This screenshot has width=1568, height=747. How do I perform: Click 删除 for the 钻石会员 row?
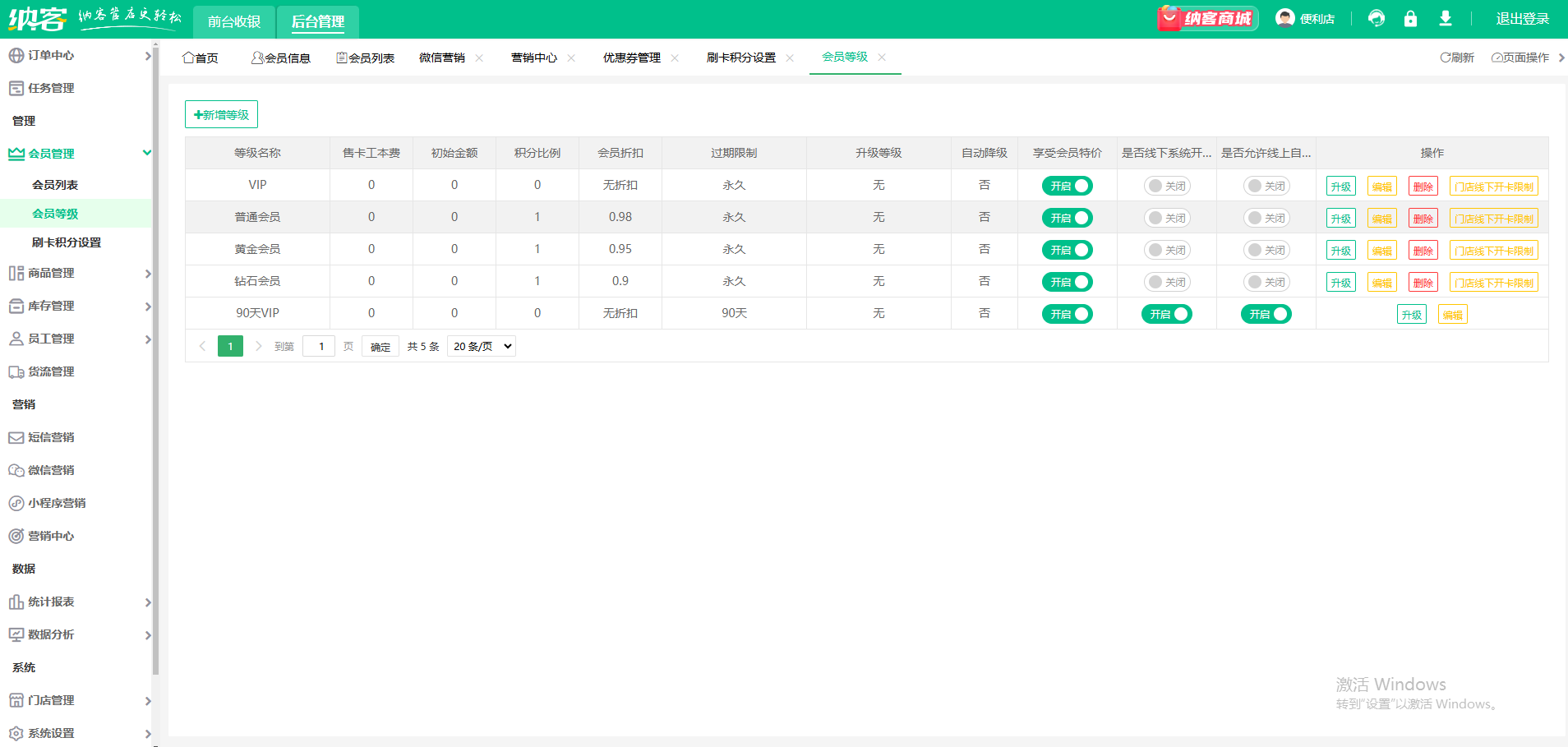(x=1423, y=283)
